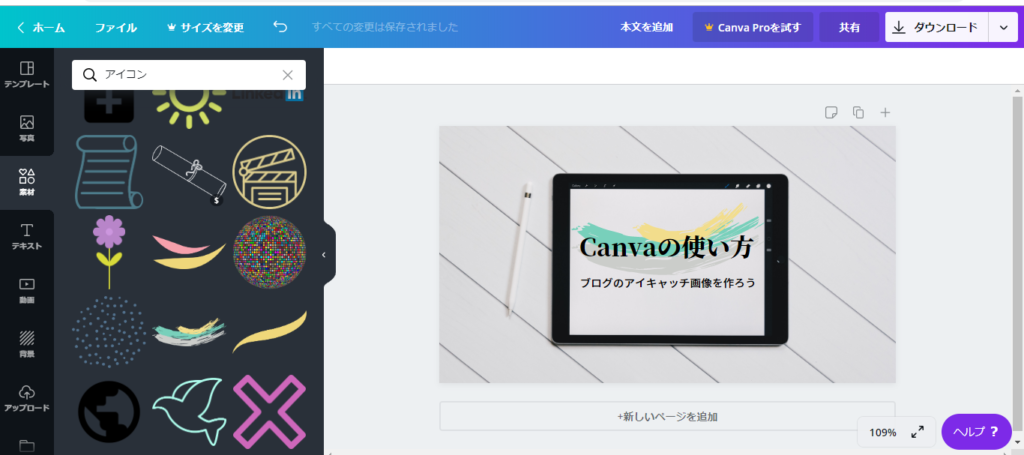Select the pink and yellow swoosh graphic
1024x455 pixels.
(189, 253)
